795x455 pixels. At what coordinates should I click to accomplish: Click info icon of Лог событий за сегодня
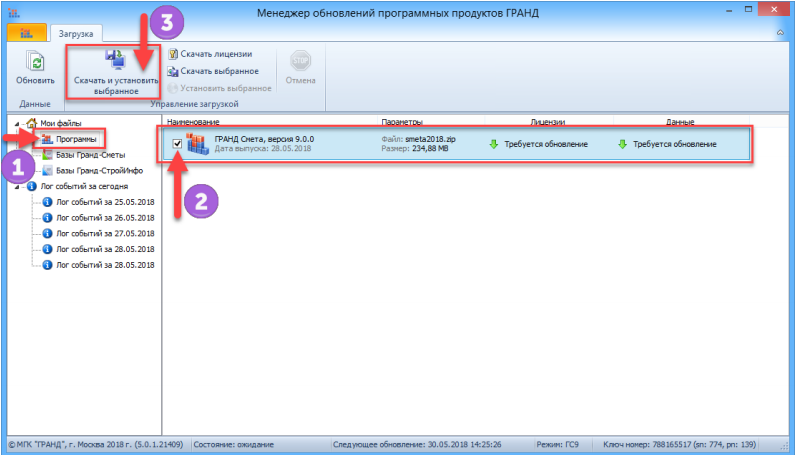[31, 186]
